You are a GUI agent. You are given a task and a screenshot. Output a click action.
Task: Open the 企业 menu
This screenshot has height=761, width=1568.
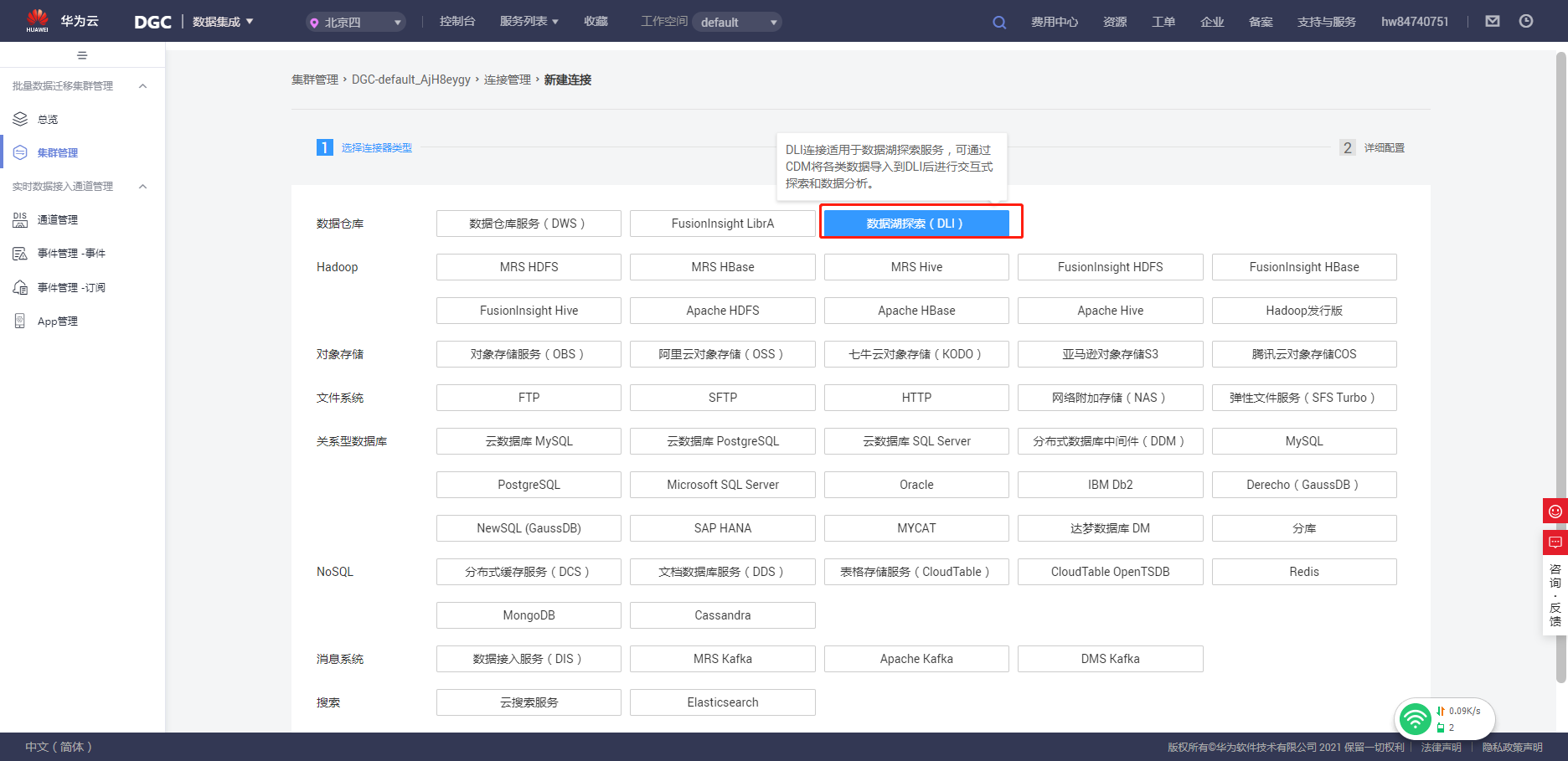click(1212, 22)
